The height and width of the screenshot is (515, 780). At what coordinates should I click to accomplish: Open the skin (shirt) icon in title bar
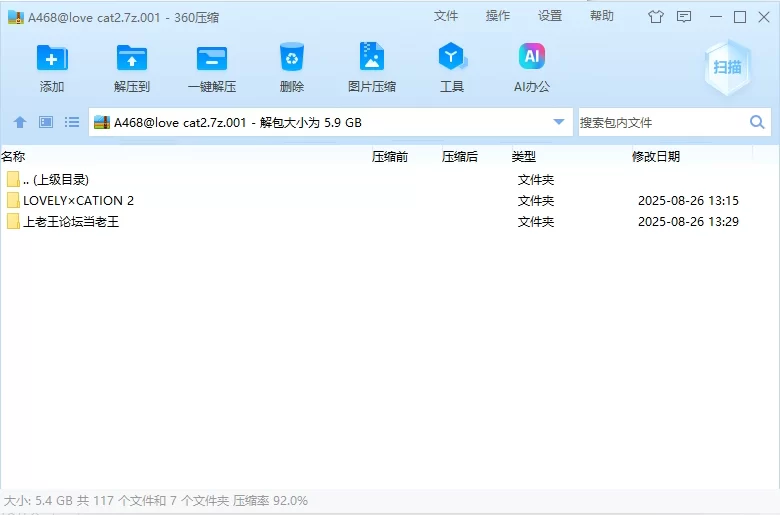coord(656,17)
